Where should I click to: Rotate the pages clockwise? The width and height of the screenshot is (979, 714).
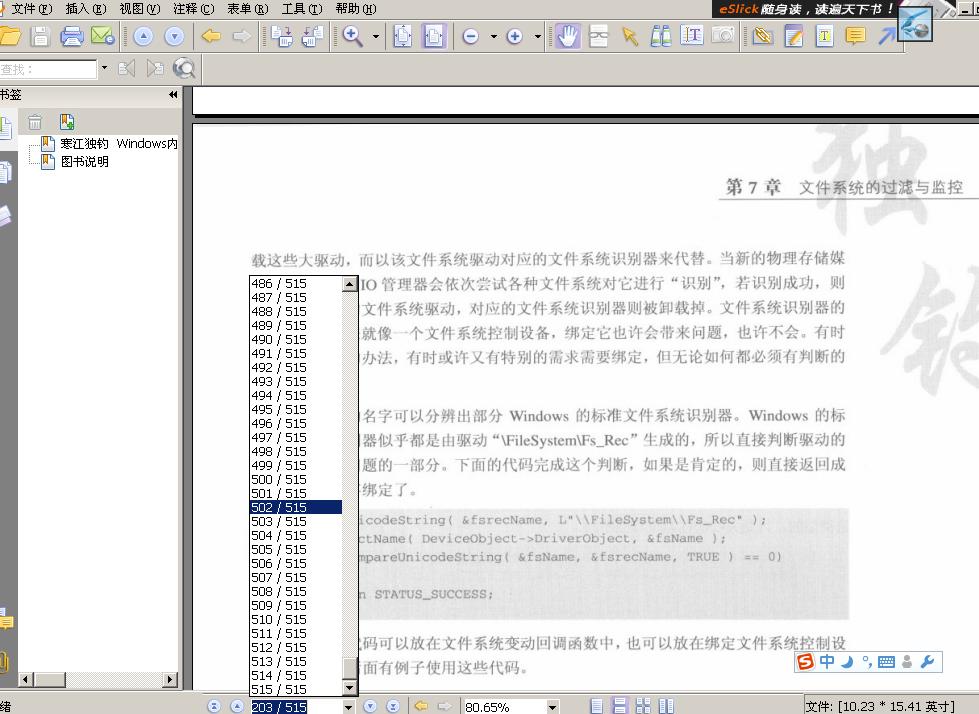(282, 36)
